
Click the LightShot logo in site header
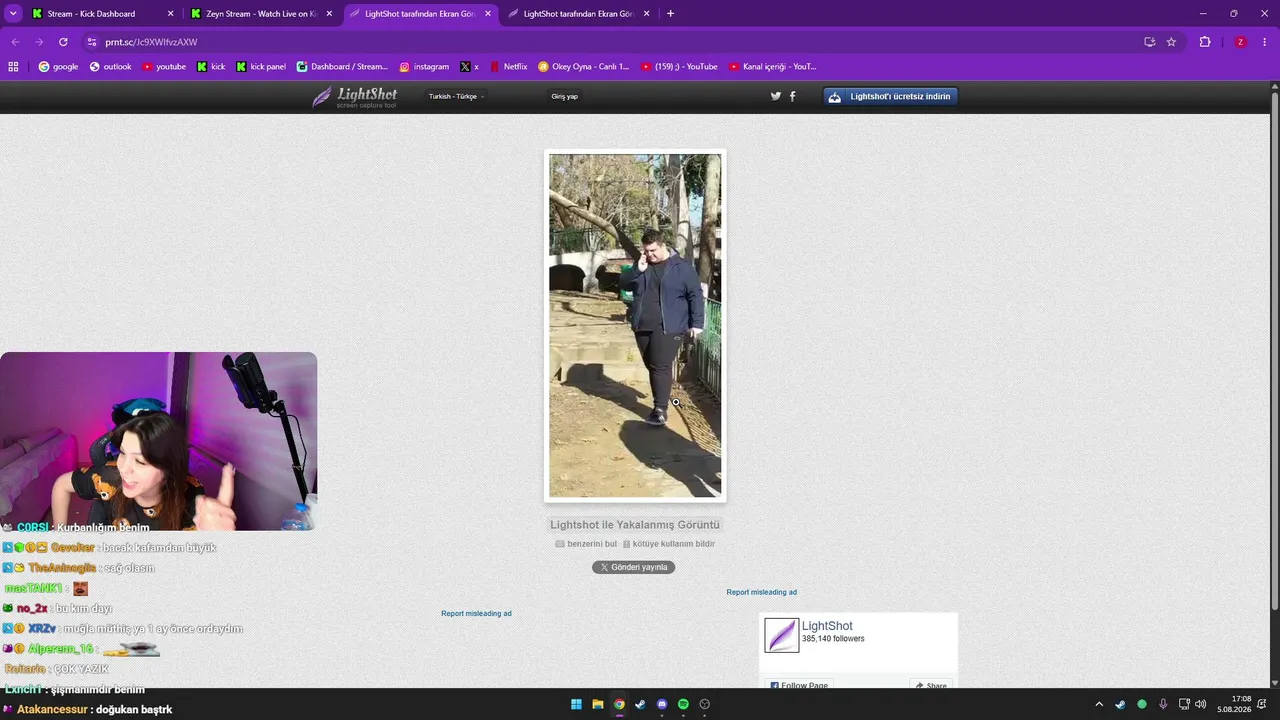pyautogui.click(x=355, y=96)
